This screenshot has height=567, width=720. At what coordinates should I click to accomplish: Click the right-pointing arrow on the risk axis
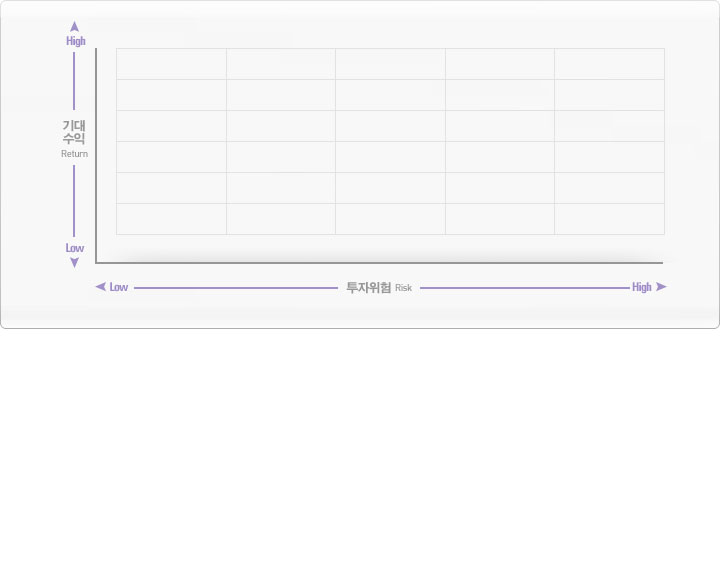[x=661, y=287]
